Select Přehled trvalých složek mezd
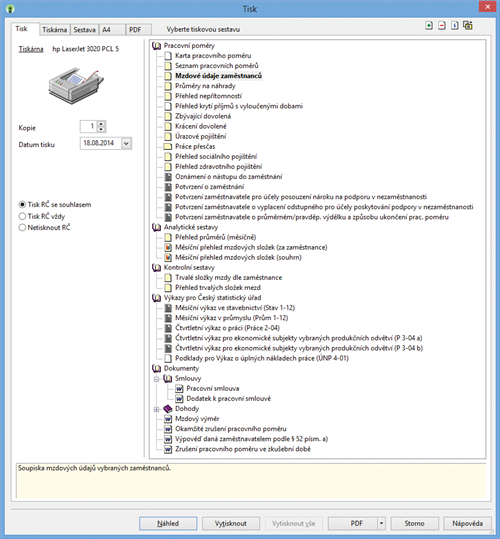This screenshot has height=539, width=500. (218, 288)
